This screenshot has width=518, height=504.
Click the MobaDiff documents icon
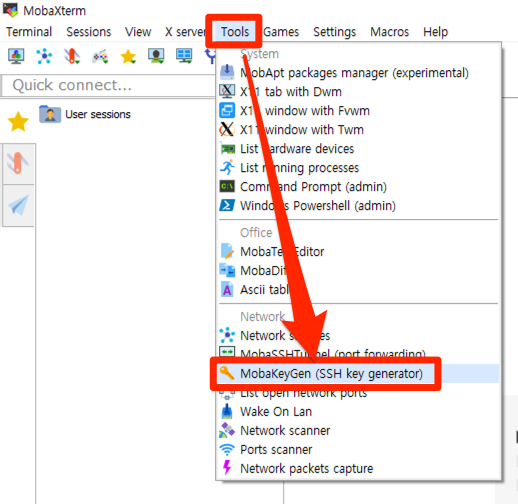pyautogui.click(x=227, y=270)
